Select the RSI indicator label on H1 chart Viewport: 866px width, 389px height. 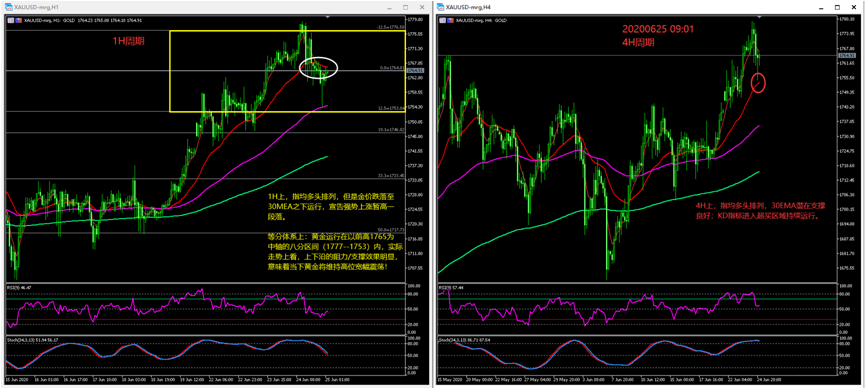18,288
